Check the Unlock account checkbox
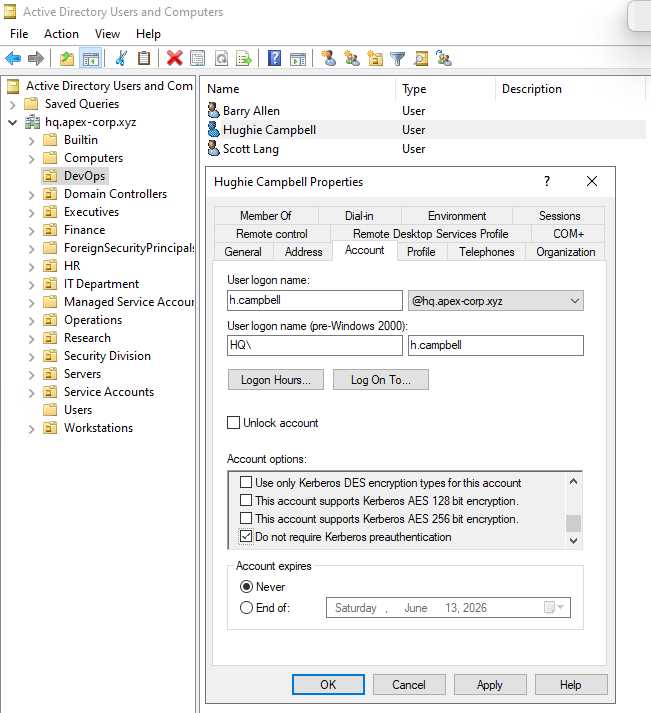The width and height of the screenshot is (651, 713). tap(233, 422)
